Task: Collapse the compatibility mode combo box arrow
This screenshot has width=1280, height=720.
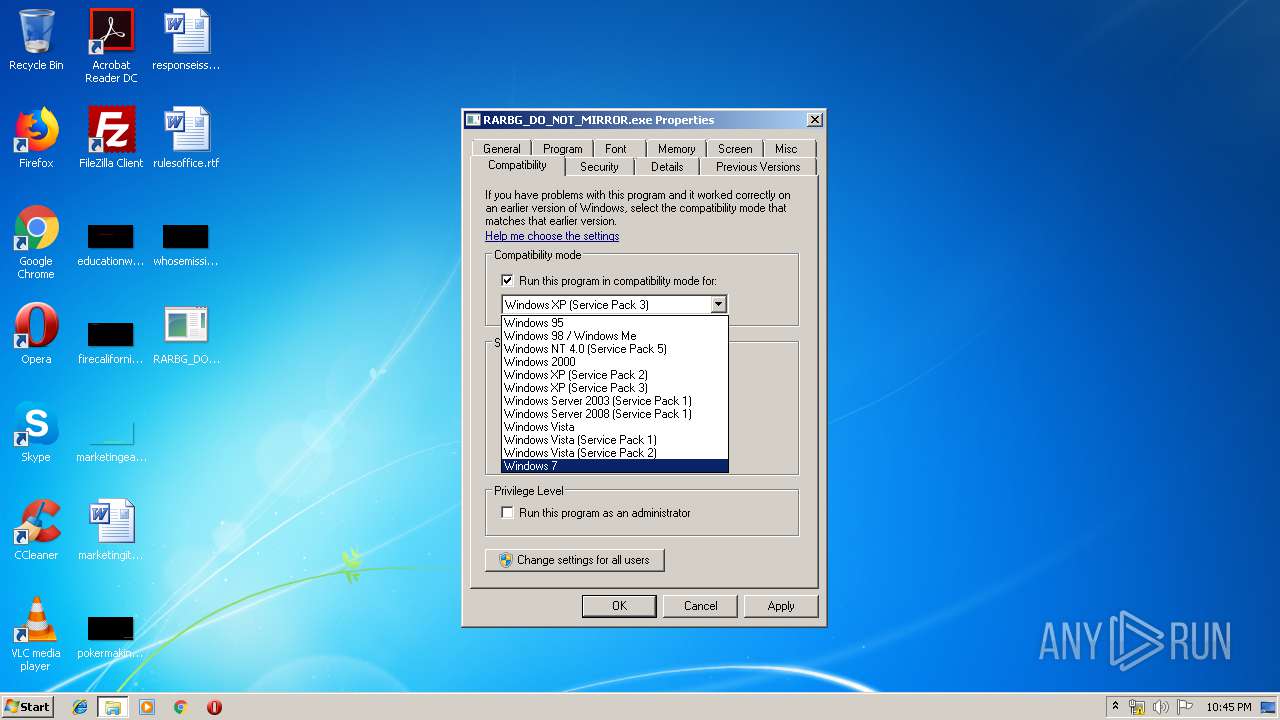Action: coord(717,305)
